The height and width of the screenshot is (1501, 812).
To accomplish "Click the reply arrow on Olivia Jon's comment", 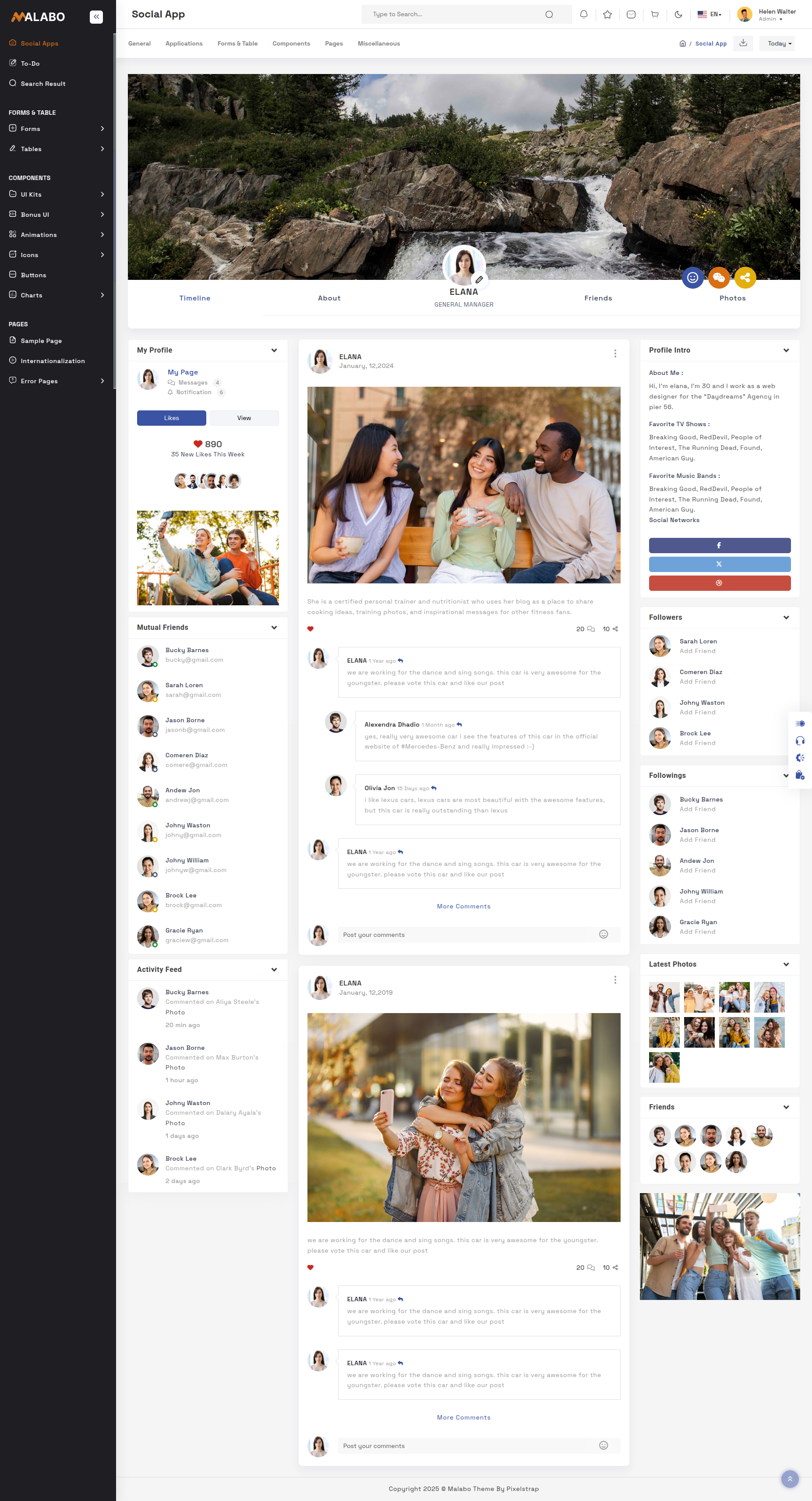I will (434, 788).
